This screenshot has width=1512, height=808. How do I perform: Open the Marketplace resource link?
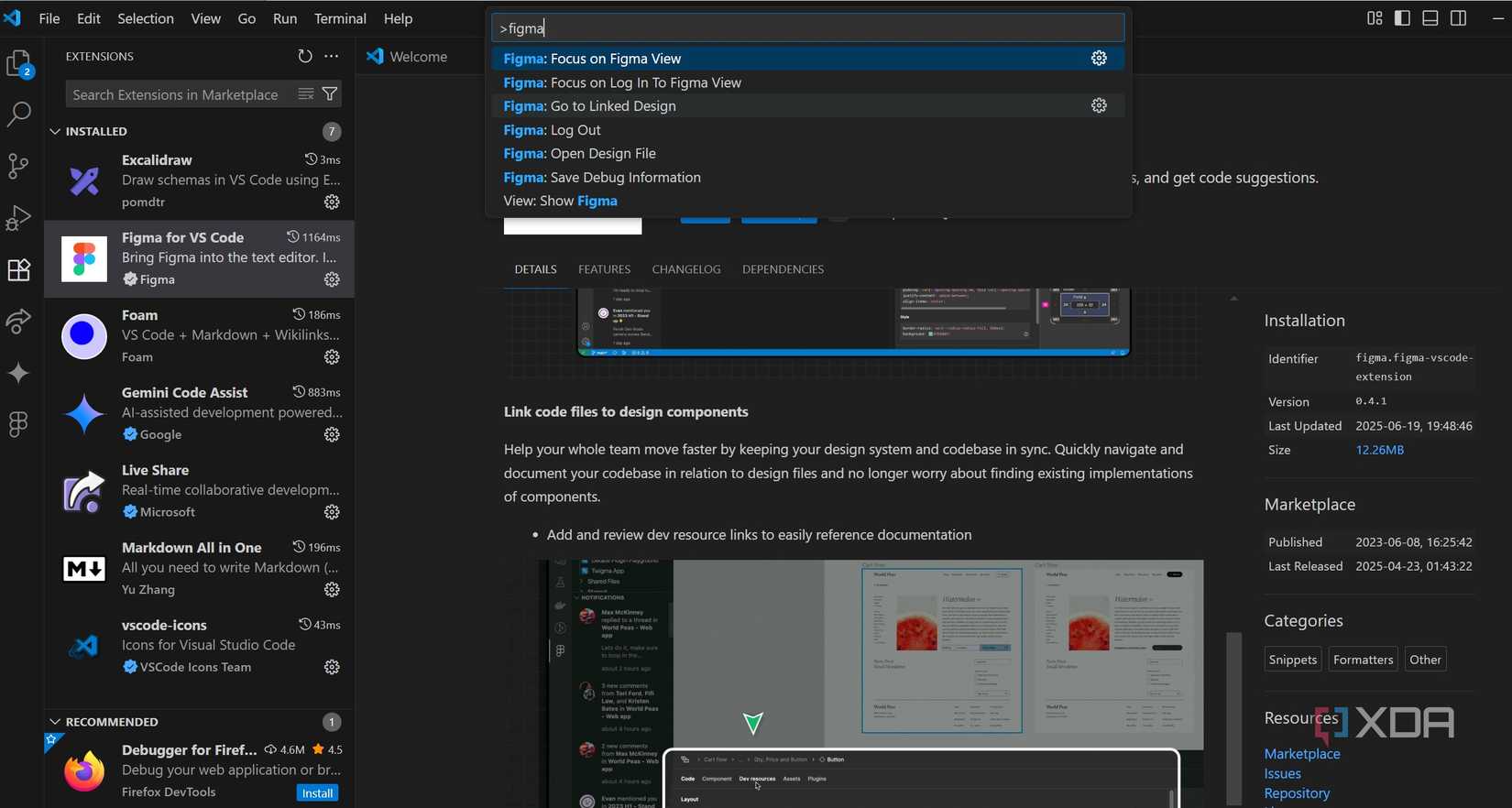pos(1302,754)
